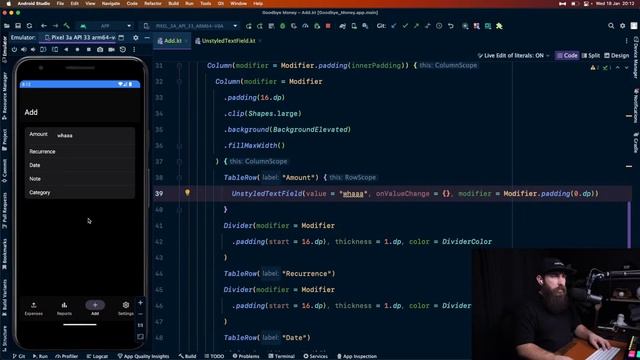
Task: Click the Search Everywhere magnifier icon
Action: [611, 26]
